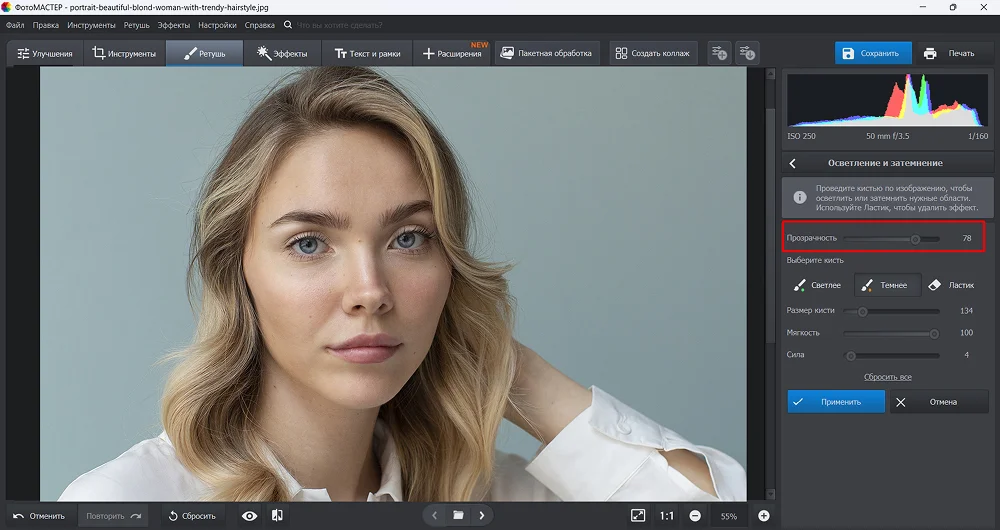Viewport: 1000px width, 530px height.
Task: Click the Сбросить все link
Action: click(887, 377)
